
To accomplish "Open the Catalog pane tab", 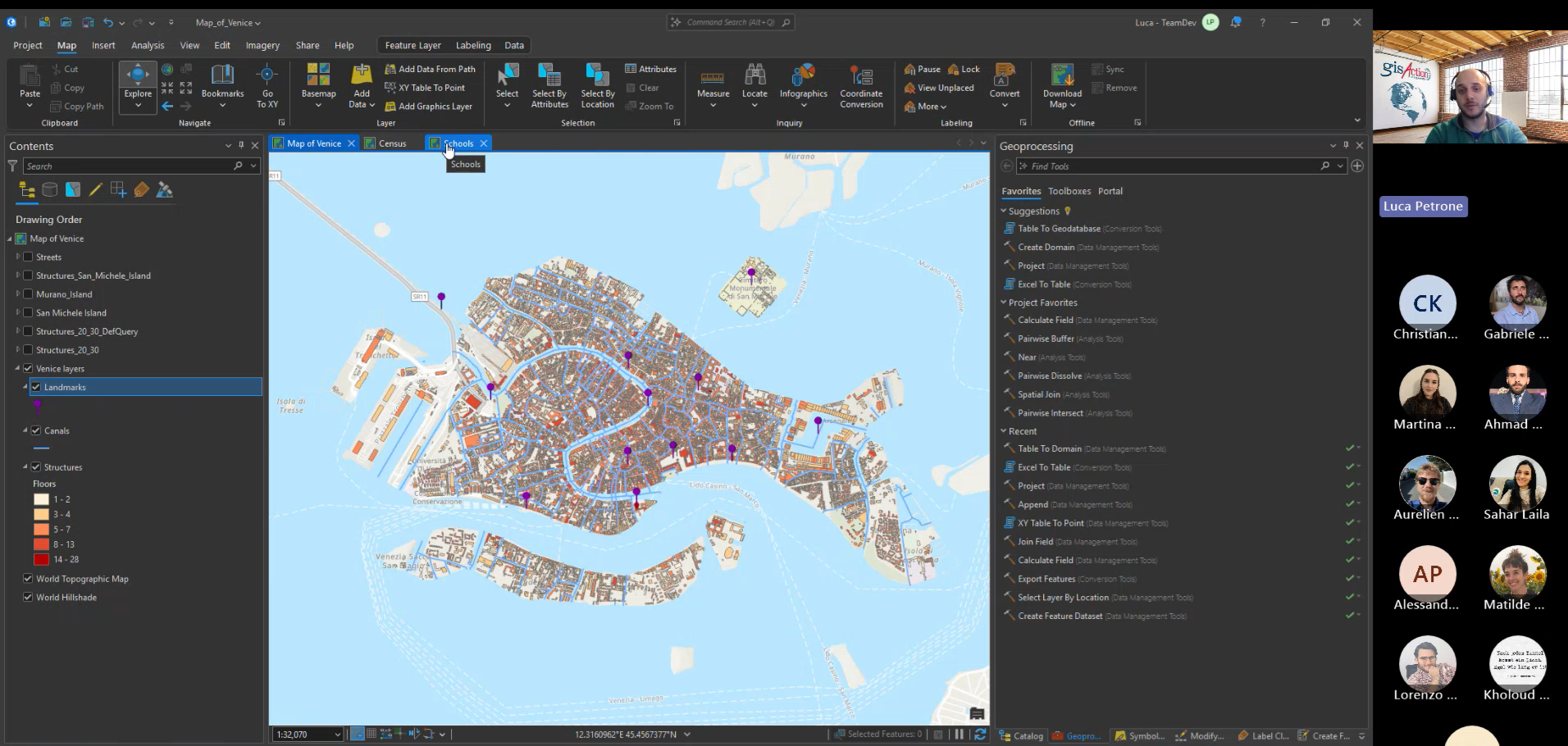I will [x=1022, y=736].
